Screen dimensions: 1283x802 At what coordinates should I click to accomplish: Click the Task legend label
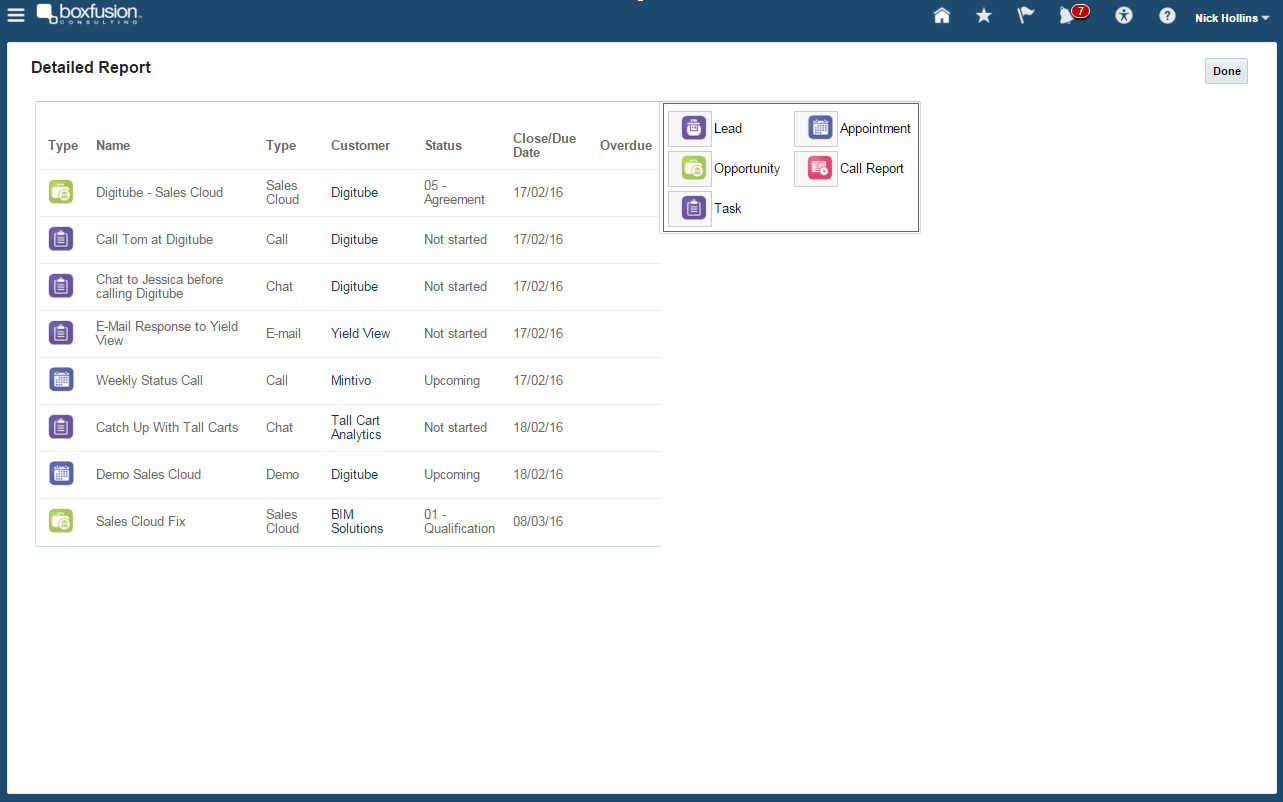point(728,208)
